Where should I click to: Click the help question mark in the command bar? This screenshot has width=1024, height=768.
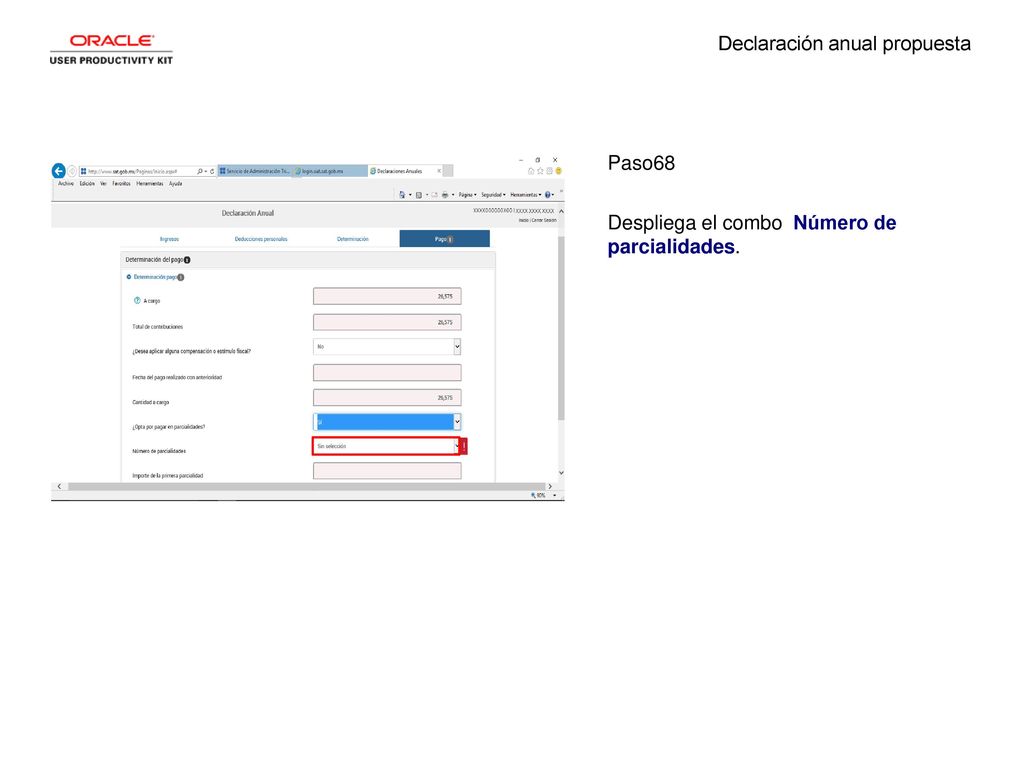pos(547,195)
